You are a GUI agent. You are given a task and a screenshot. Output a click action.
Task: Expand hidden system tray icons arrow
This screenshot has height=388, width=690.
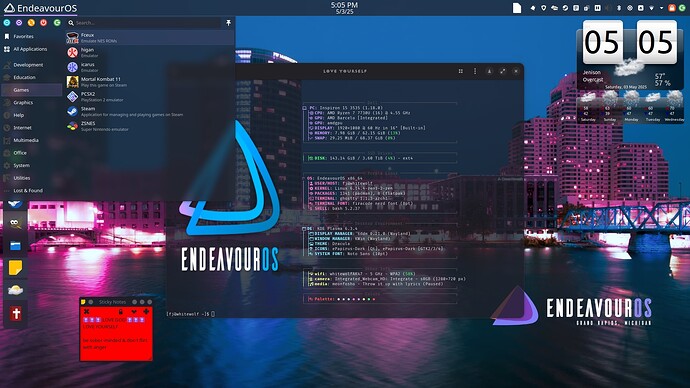tap(661, 8)
